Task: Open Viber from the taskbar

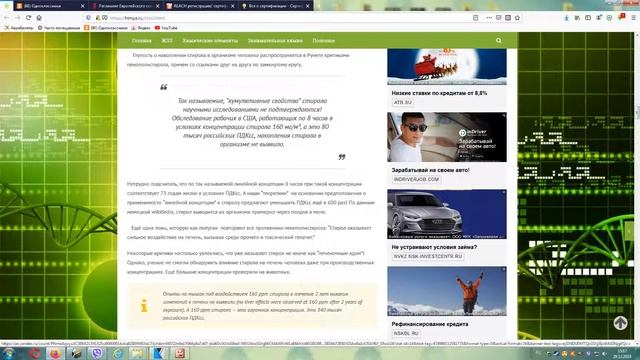Action: [97, 353]
